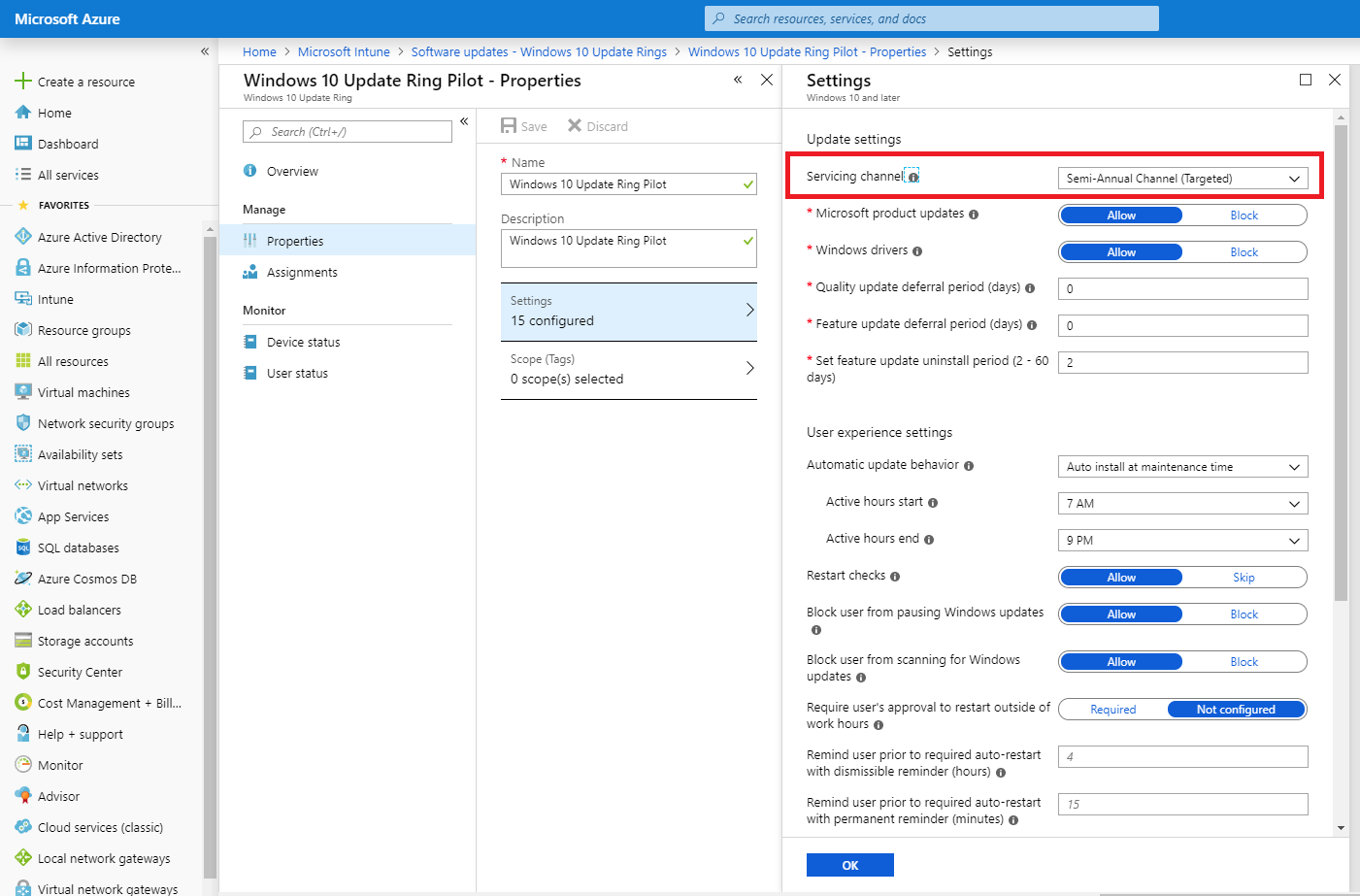This screenshot has height=896, width=1360.
Task: Open Storage accounts icon
Action: 23,641
